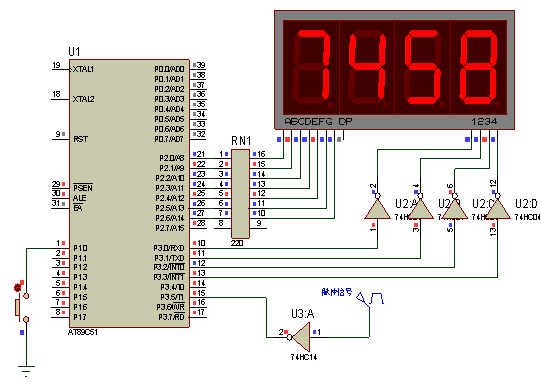Click the PSEN pin label
The image size is (541, 387).
coord(83,188)
